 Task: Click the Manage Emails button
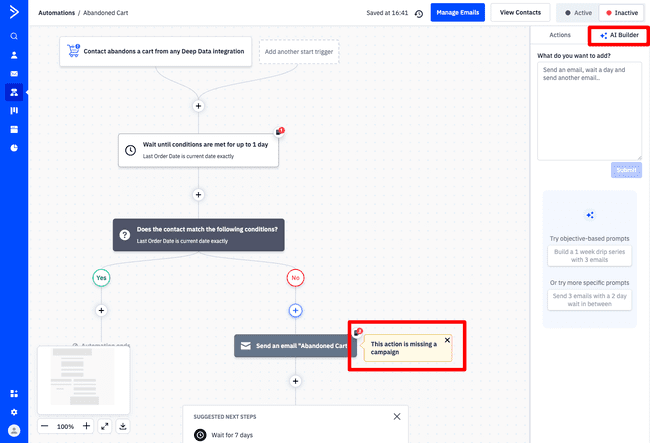(x=457, y=13)
